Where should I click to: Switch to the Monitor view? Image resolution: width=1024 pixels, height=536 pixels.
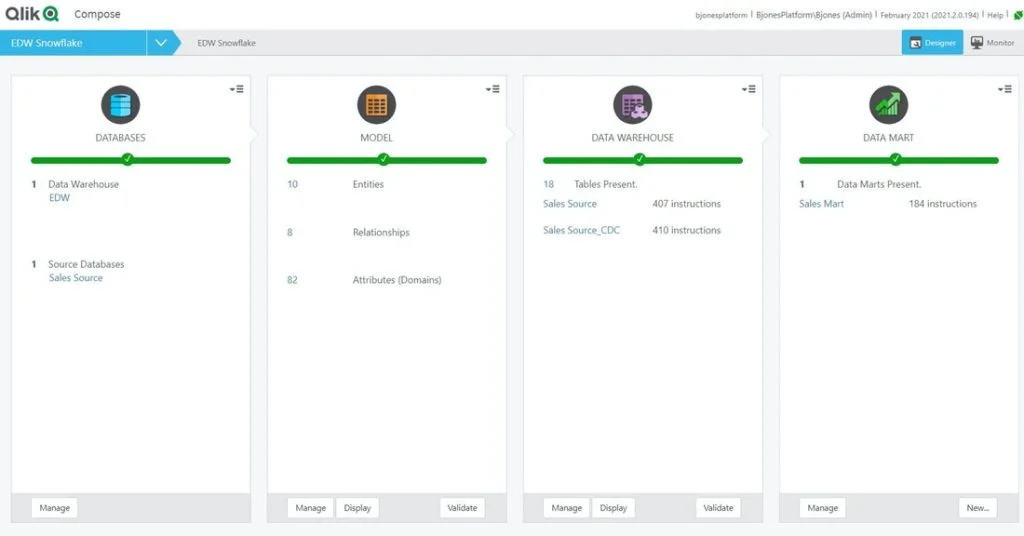tap(992, 43)
